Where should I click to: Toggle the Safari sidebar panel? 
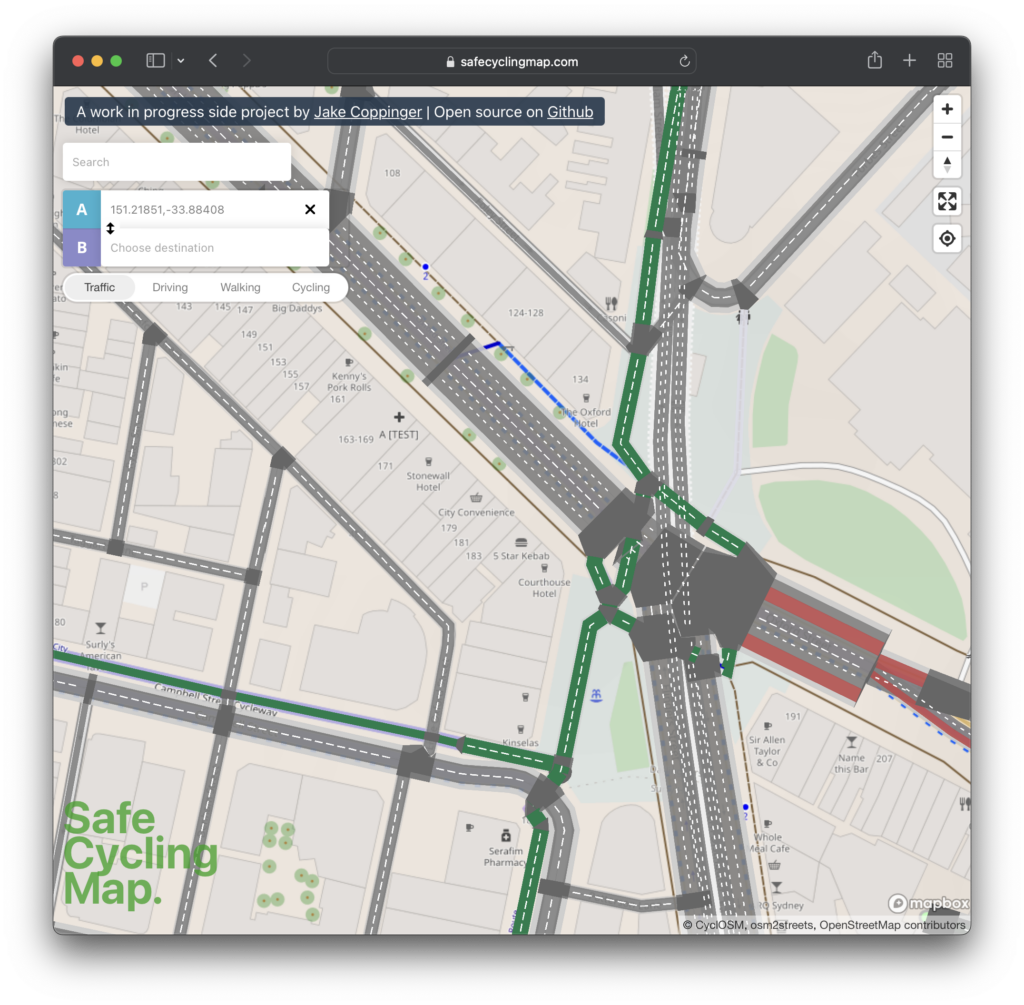(154, 60)
